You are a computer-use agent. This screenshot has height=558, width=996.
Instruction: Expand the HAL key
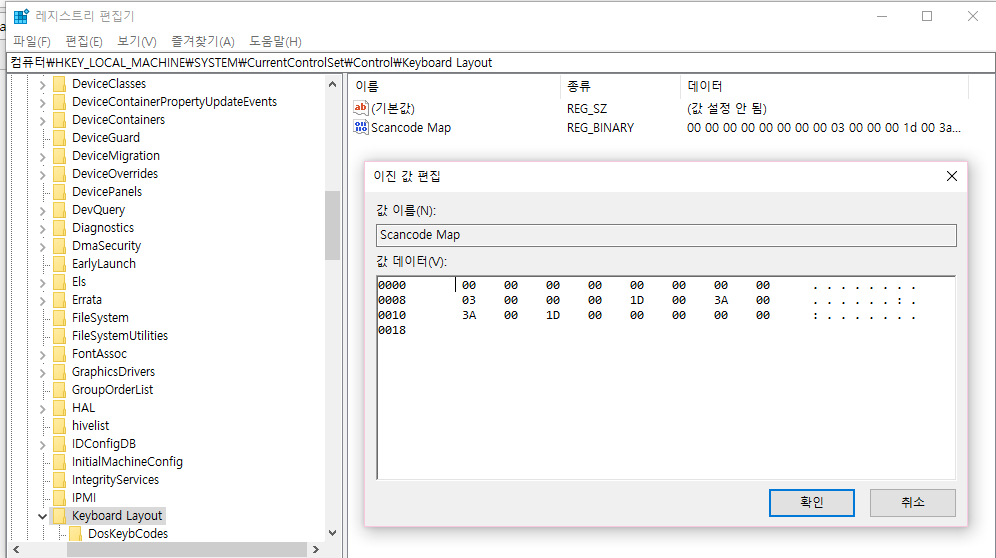[43, 408]
